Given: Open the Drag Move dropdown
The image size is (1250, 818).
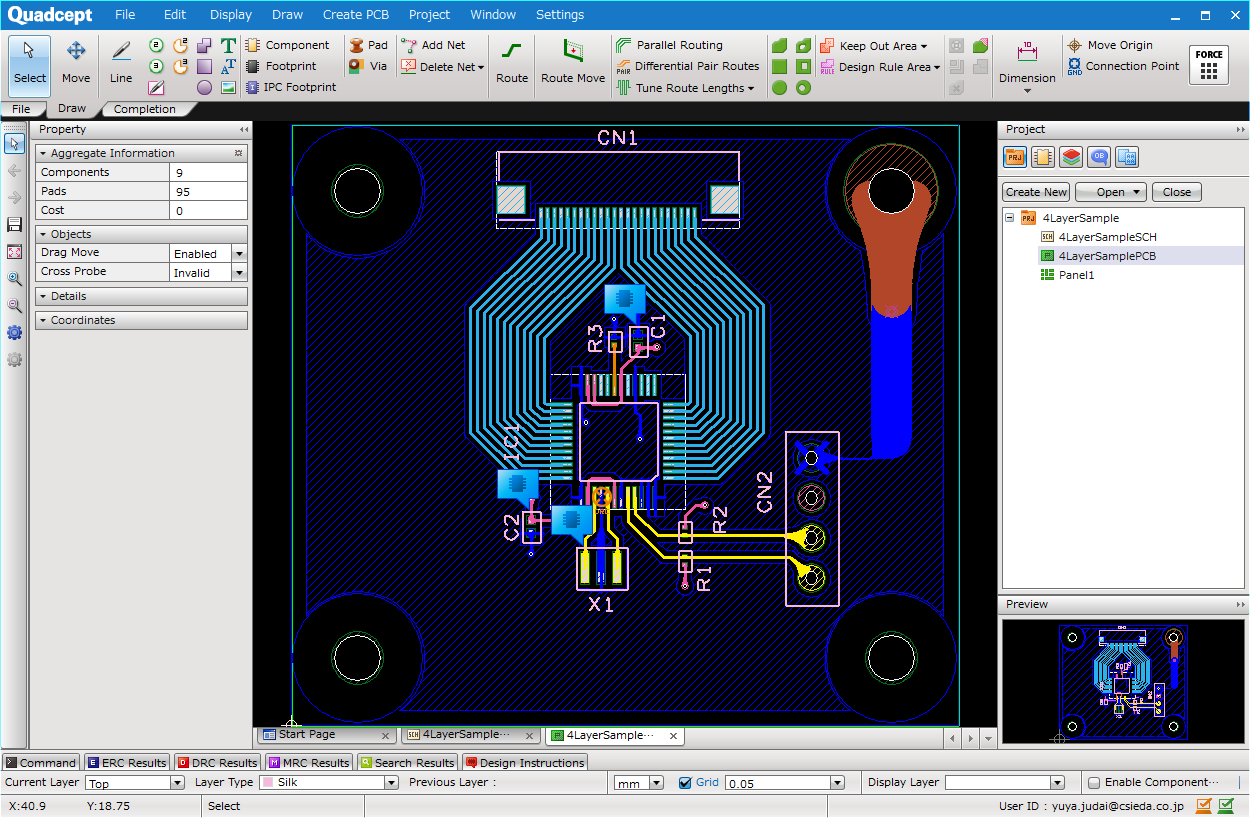Looking at the screenshot, I should click(x=239, y=254).
